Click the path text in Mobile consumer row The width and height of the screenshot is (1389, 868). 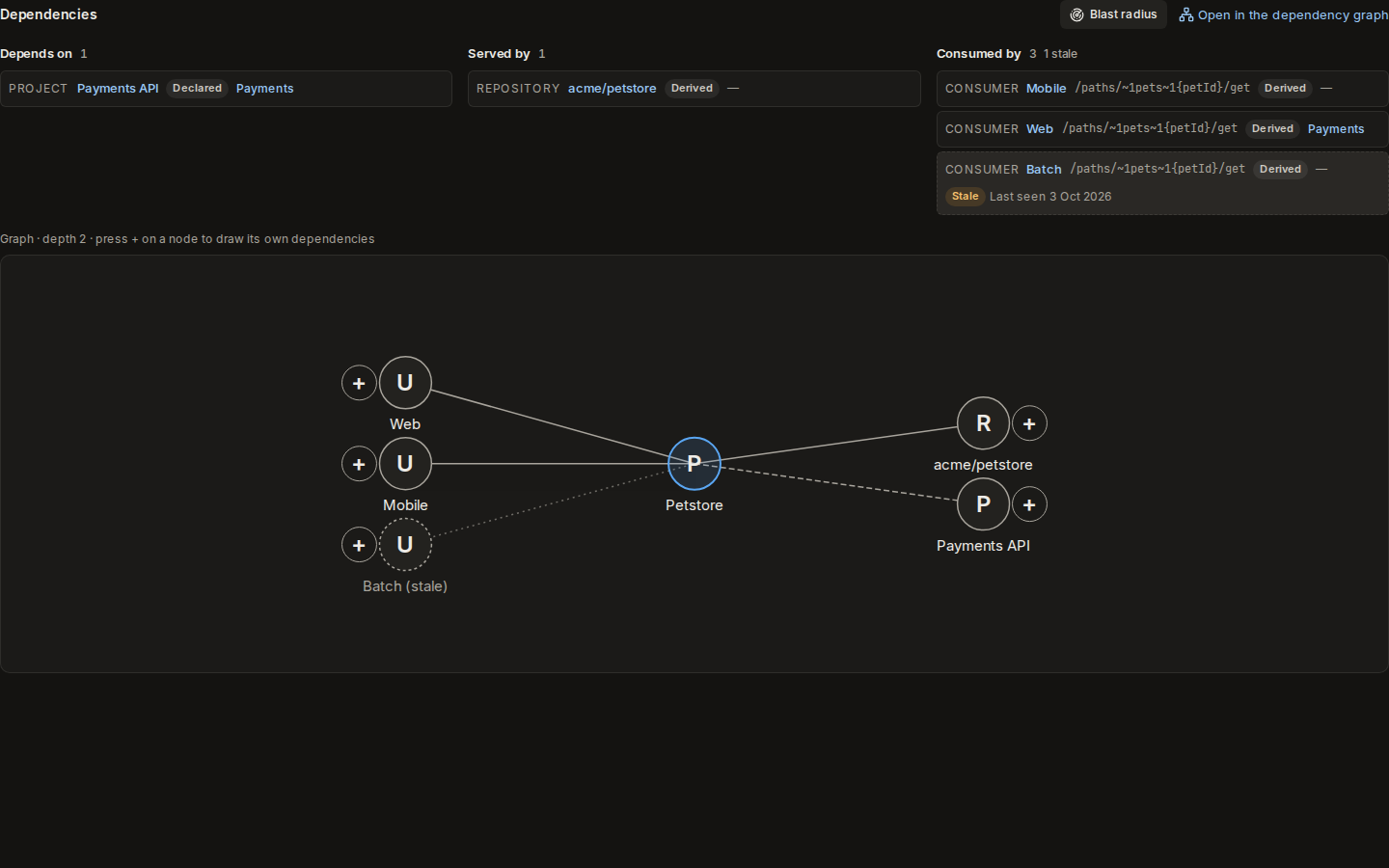(1162, 88)
